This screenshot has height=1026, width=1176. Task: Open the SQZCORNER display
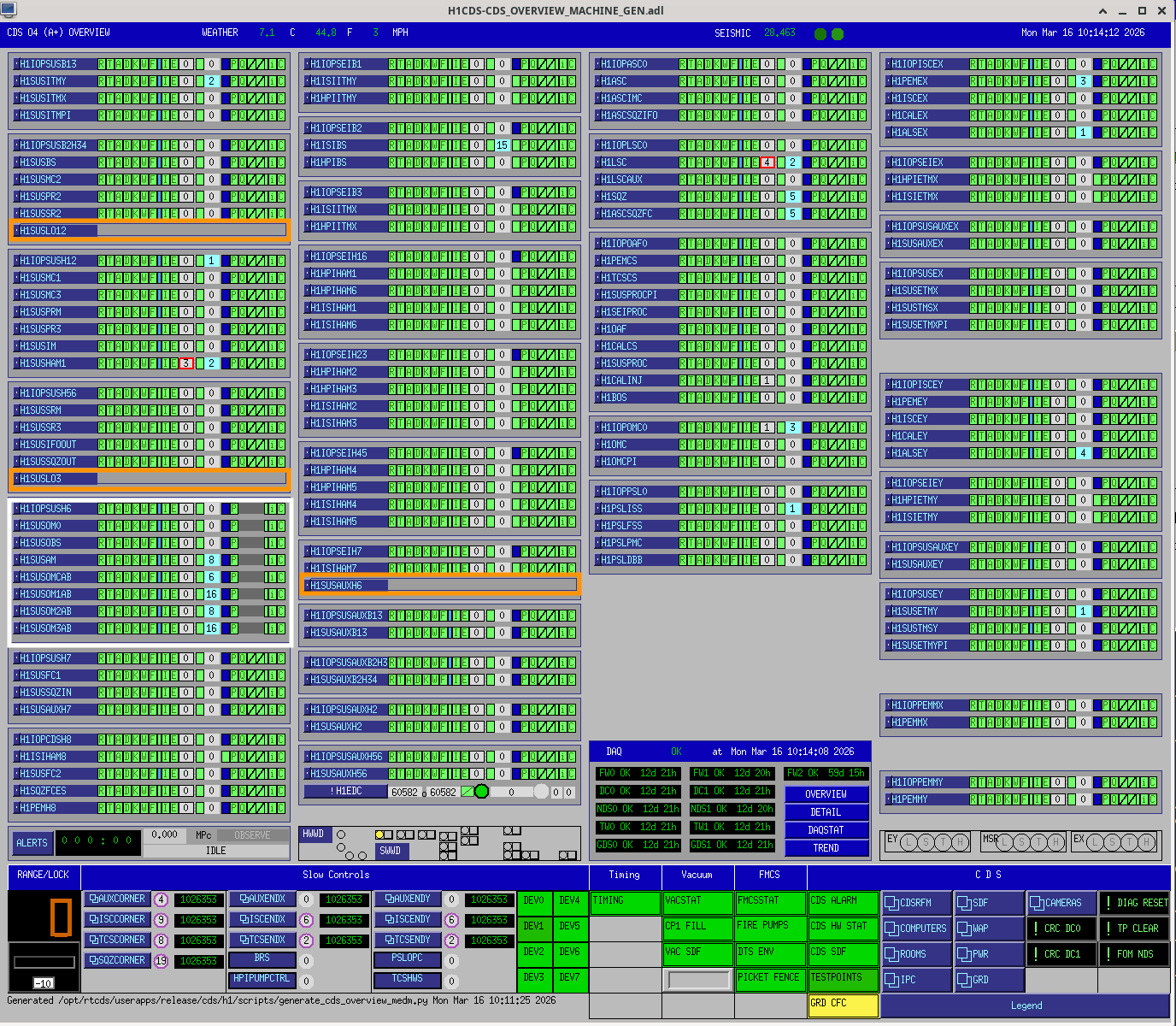coord(116,961)
